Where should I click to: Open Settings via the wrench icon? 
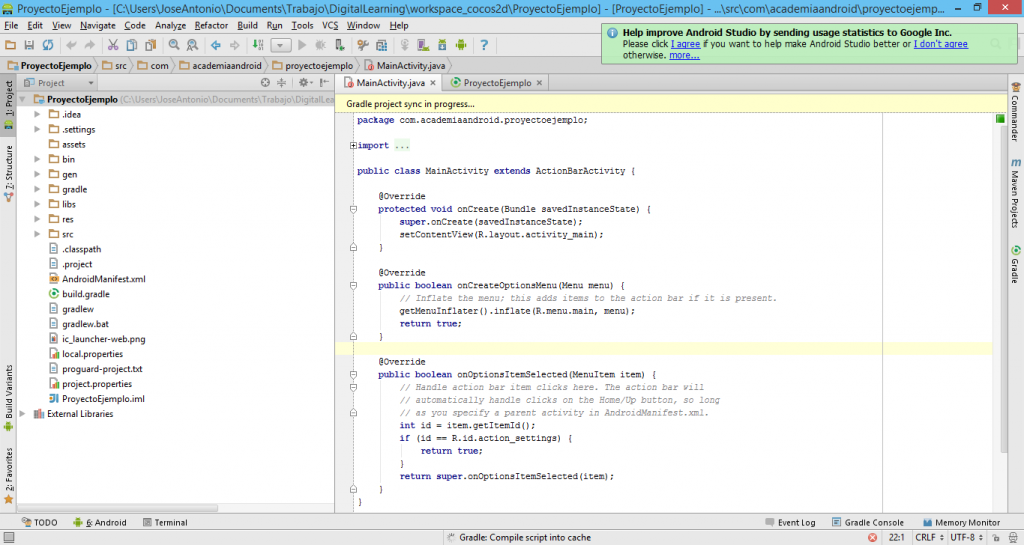tap(363, 45)
